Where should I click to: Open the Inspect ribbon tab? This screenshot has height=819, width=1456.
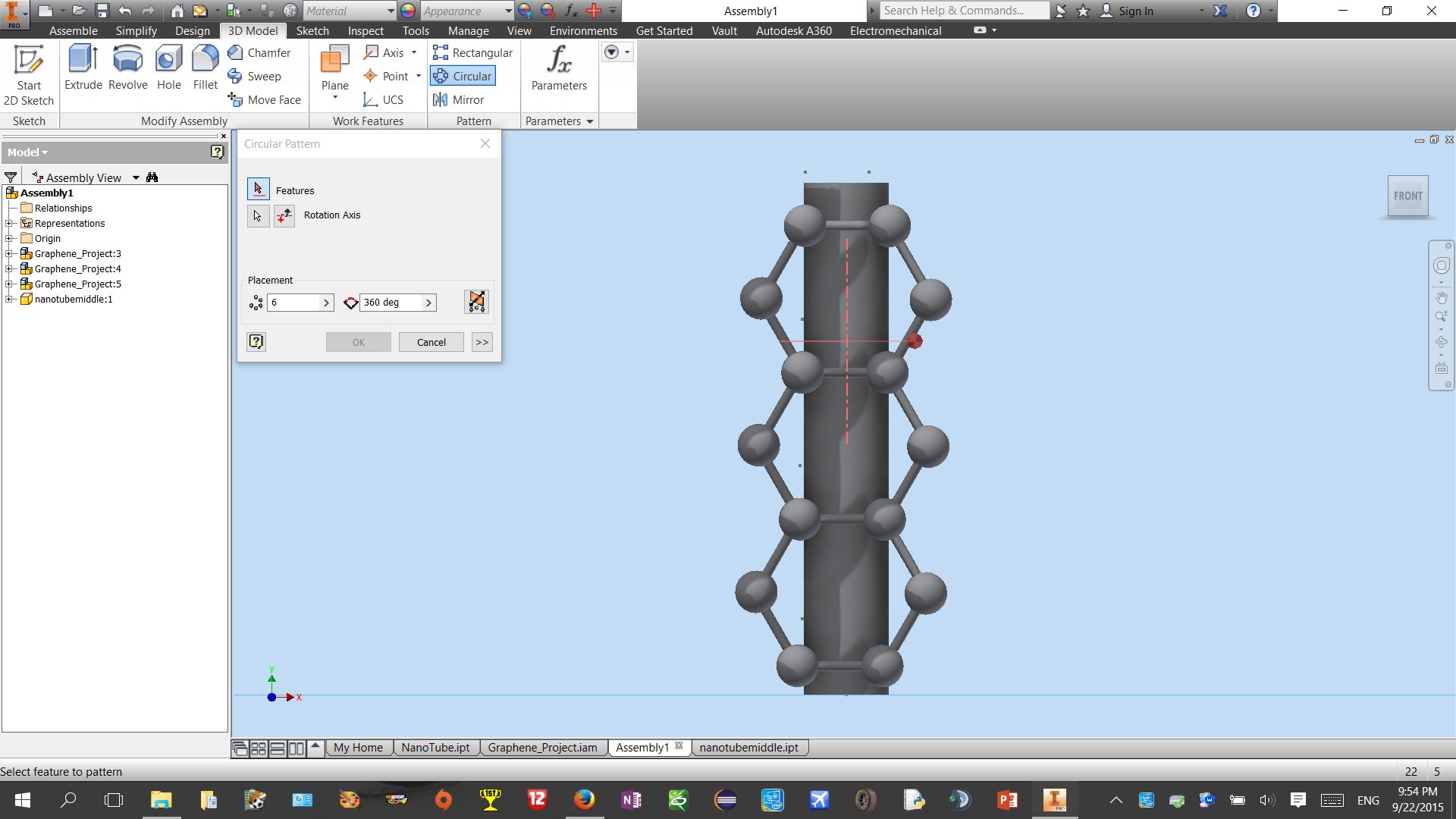coord(366,30)
